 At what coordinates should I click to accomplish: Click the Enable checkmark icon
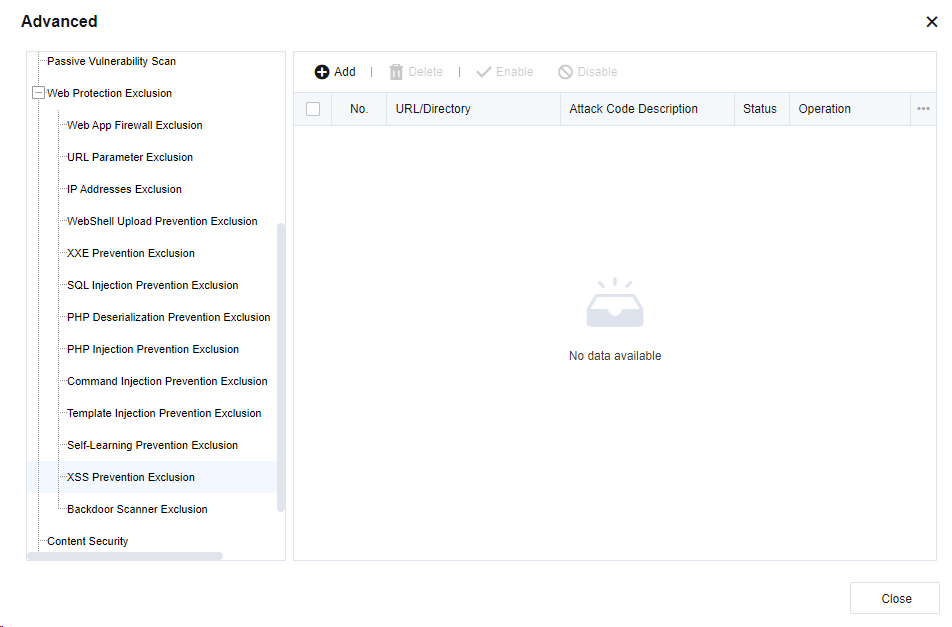coord(484,72)
